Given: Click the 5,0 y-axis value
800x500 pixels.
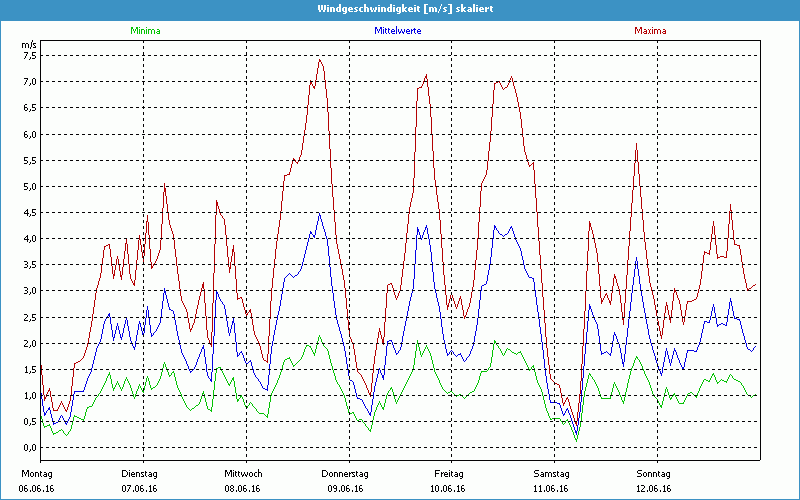Looking at the screenshot, I should tap(30, 186).
